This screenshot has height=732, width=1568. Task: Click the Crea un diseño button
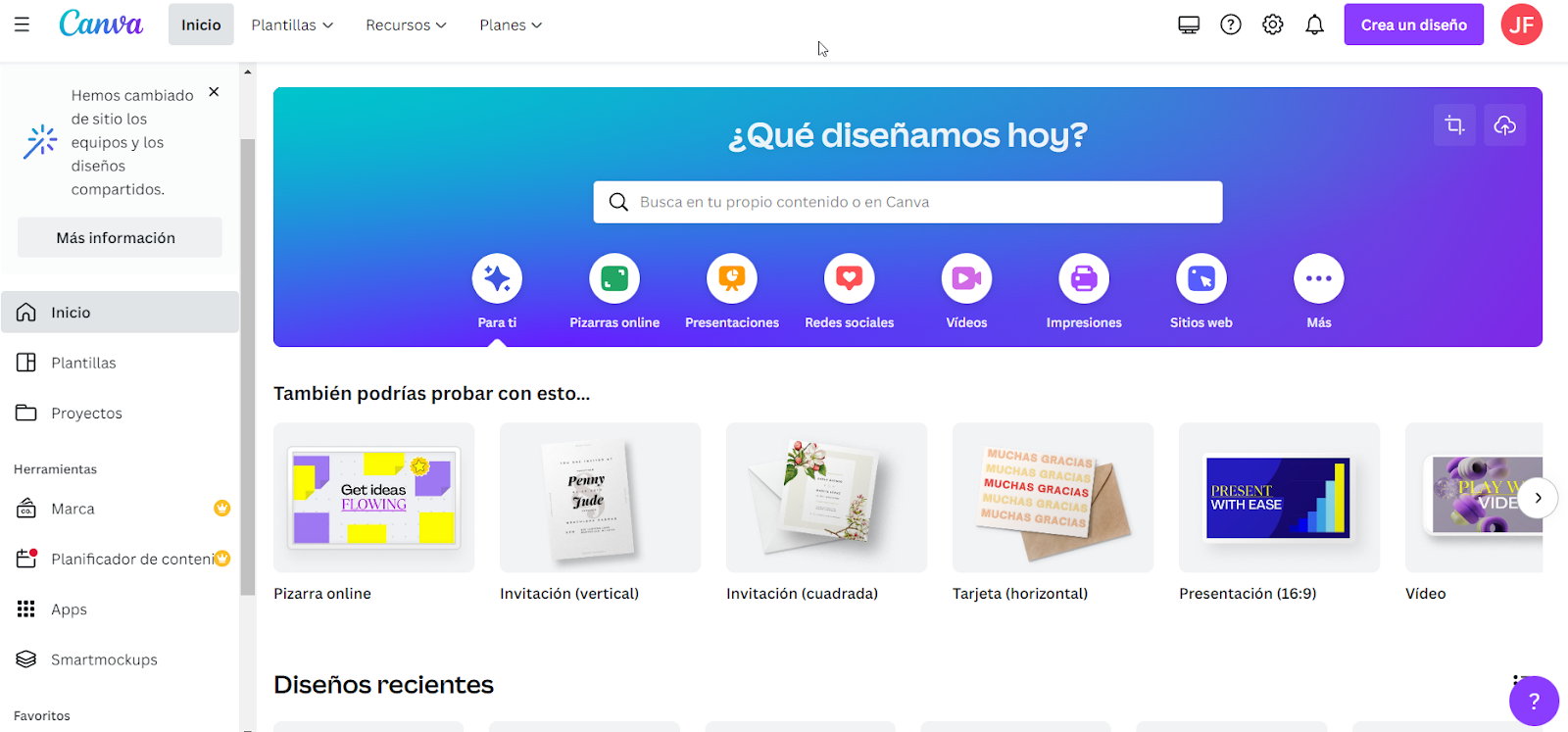1414,24
